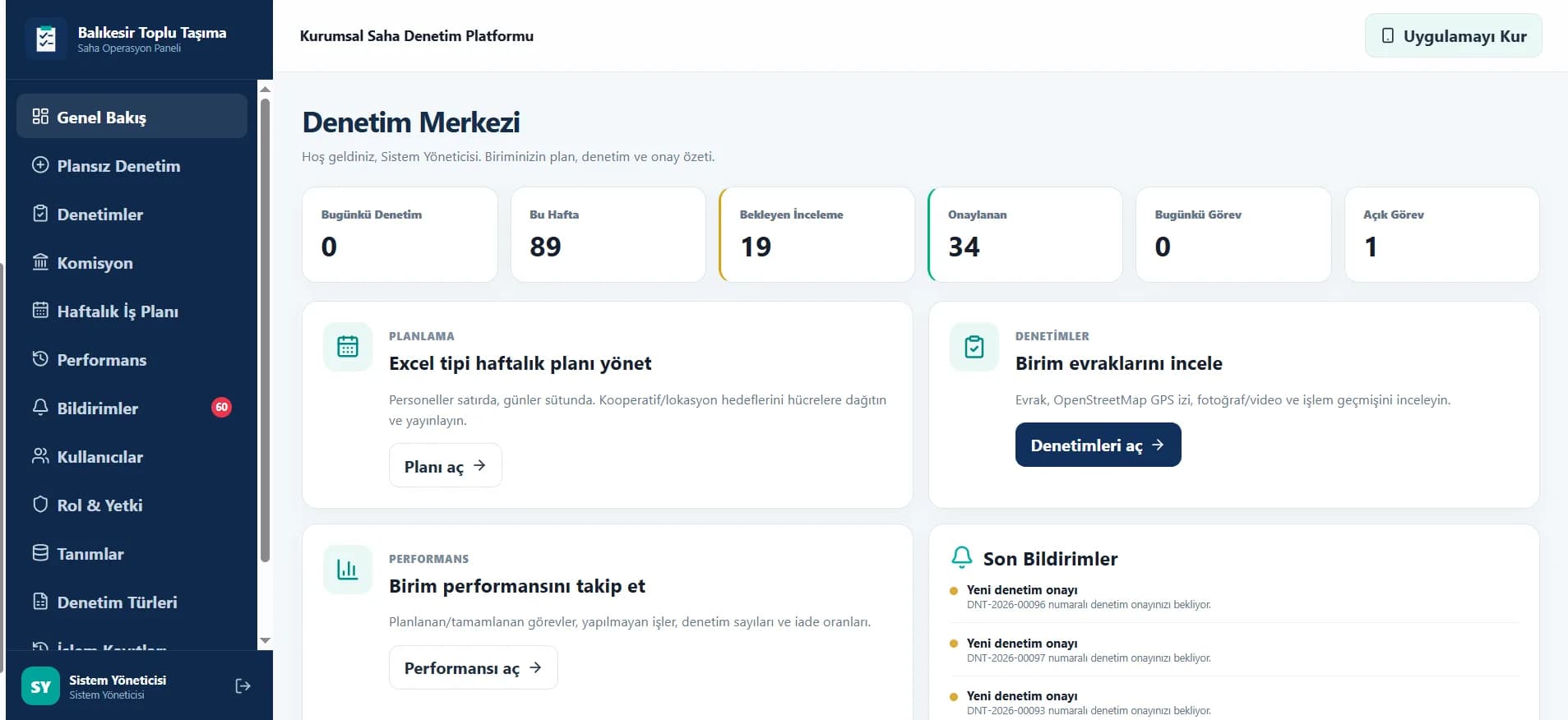Open the Bu Hafta 89 stat card
1568x720 pixels.
(608, 234)
